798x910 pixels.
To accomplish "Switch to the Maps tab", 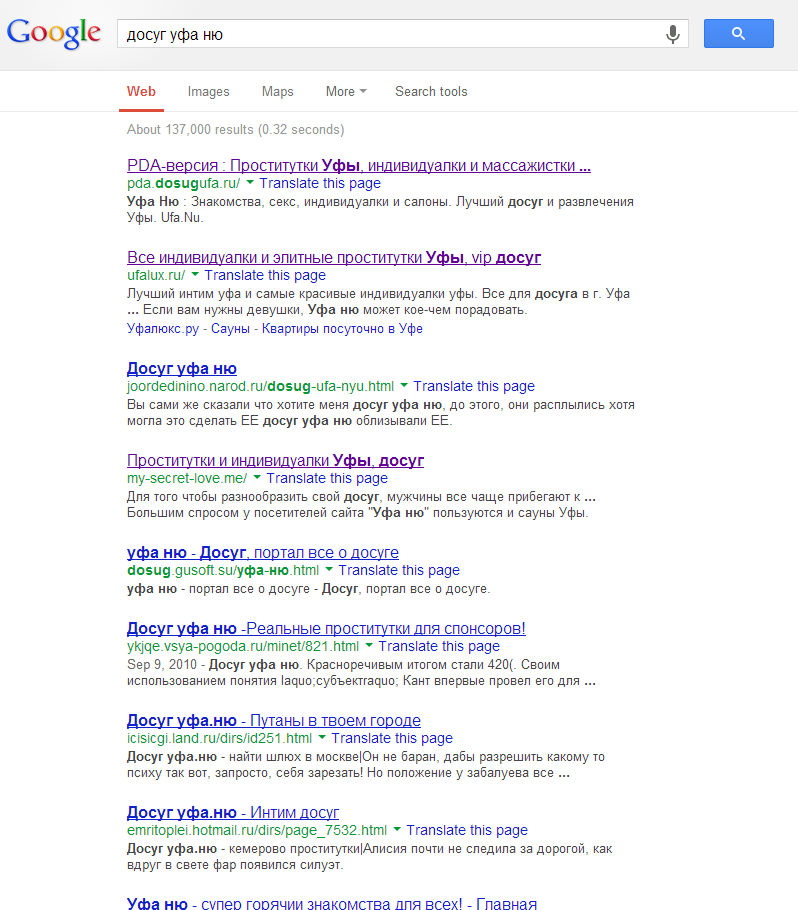I will 277,92.
